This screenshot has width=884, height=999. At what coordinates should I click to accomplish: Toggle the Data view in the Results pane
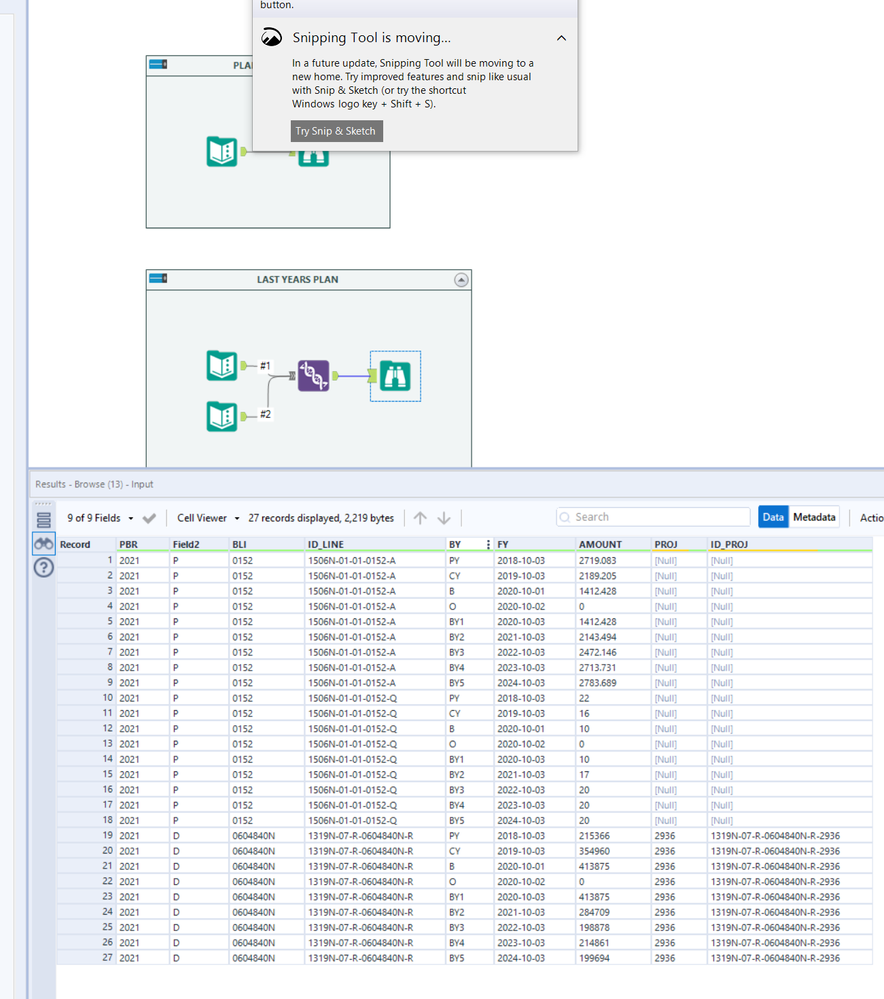(x=774, y=518)
